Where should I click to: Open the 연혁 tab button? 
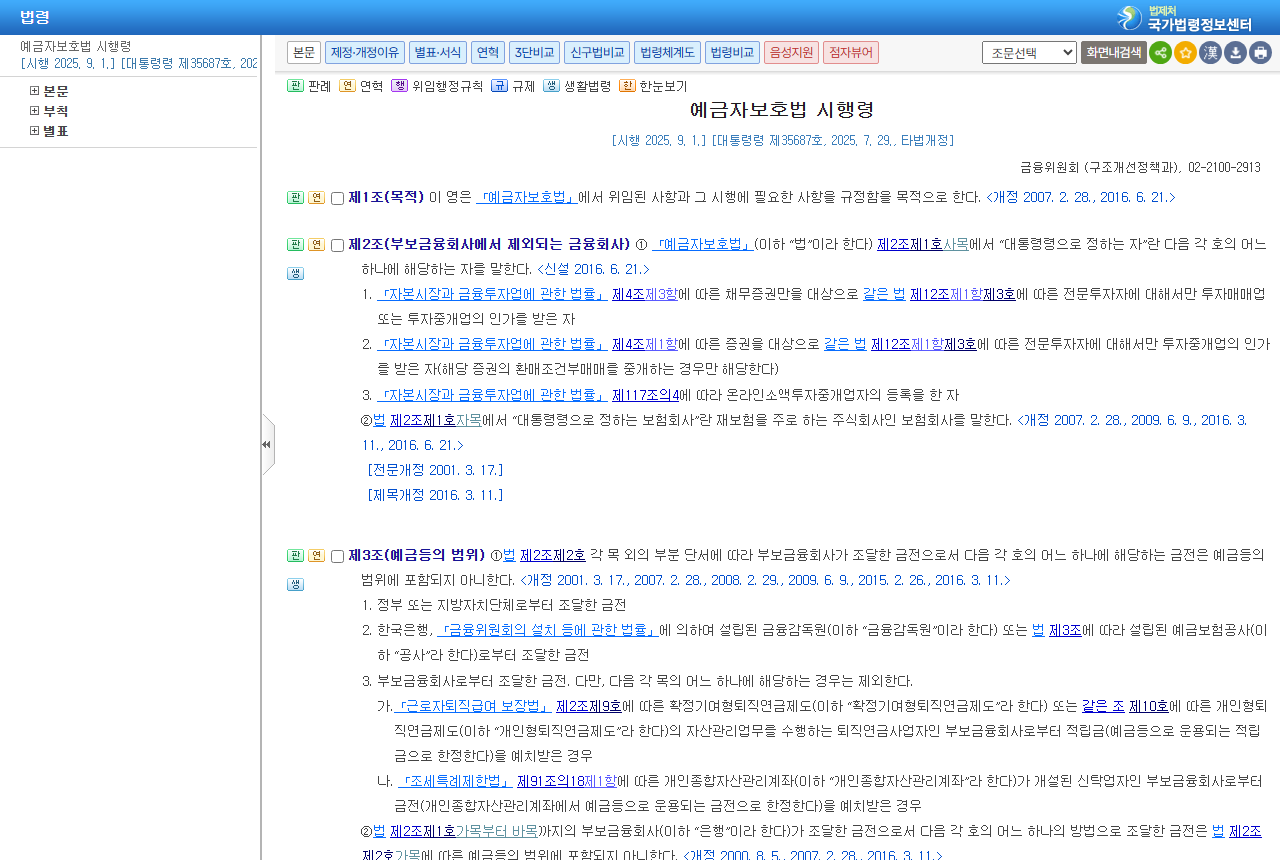click(x=488, y=52)
